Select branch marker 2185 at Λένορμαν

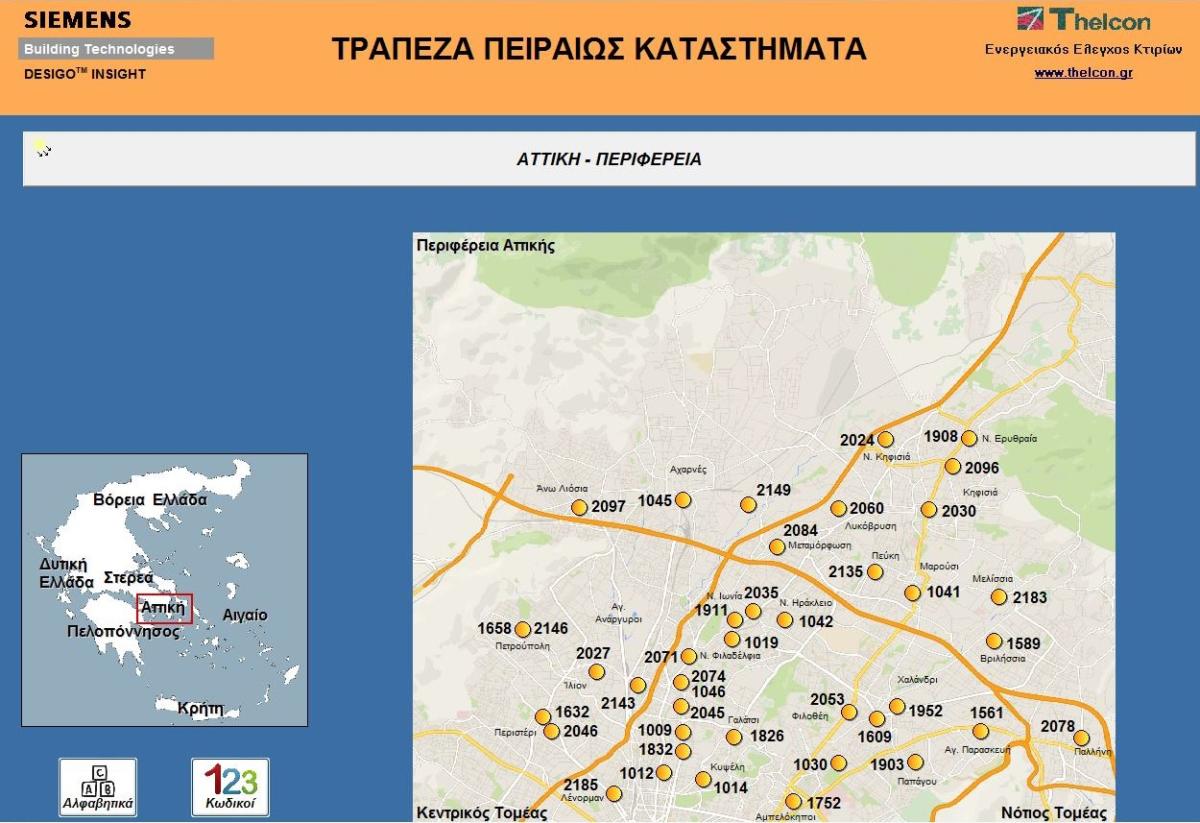tap(614, 794)
